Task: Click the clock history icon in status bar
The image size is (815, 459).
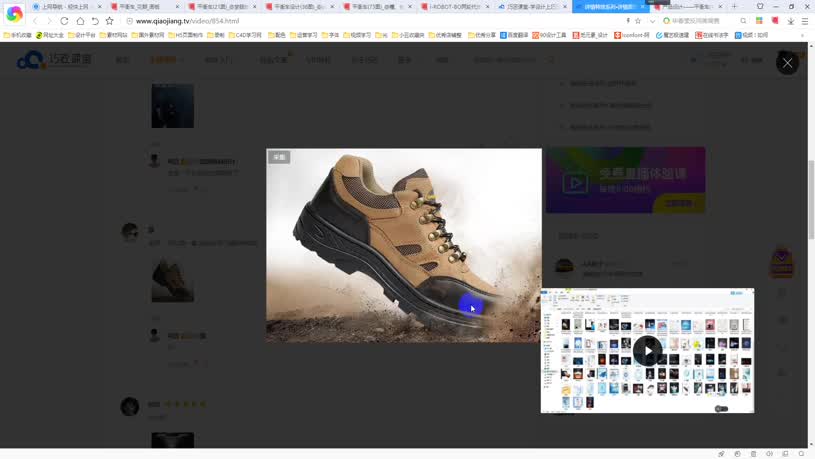Action: tap(737, 454)
